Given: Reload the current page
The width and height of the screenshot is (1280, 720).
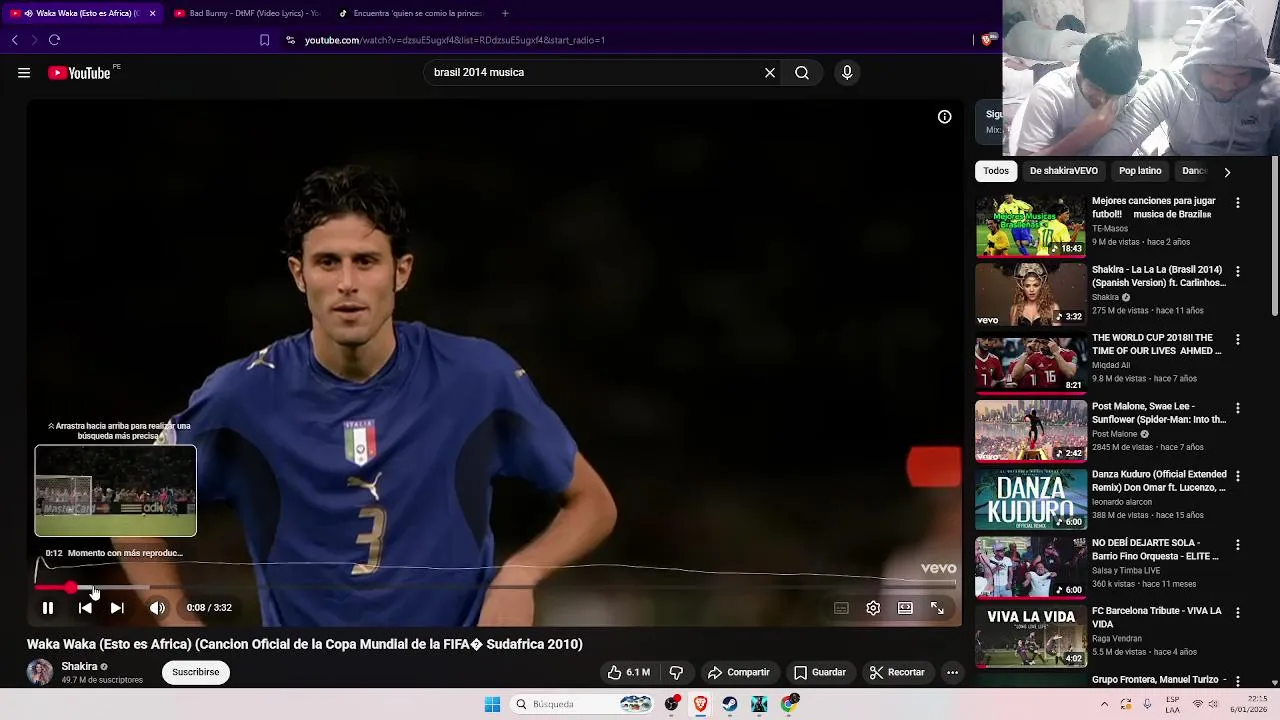Looking at the screenshot, I should pyautogui.click(x=54, y=40).
